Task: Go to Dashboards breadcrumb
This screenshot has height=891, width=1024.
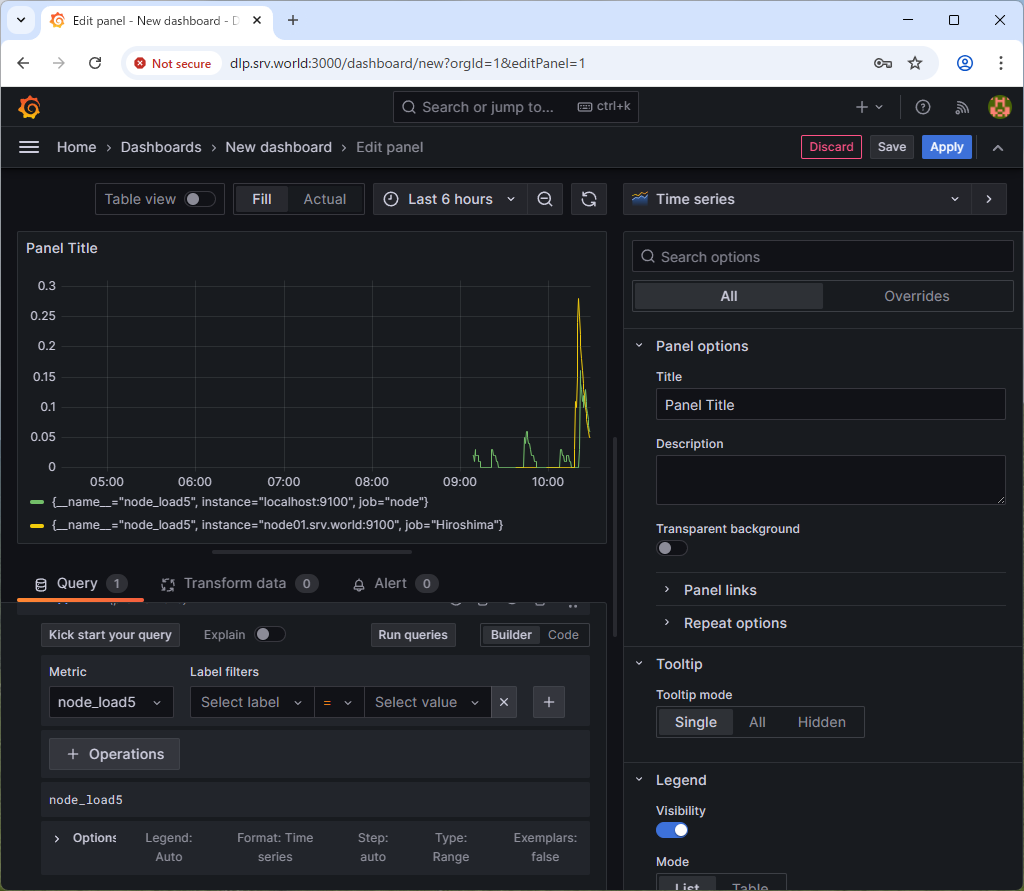Action: click(x=161, y=148)
